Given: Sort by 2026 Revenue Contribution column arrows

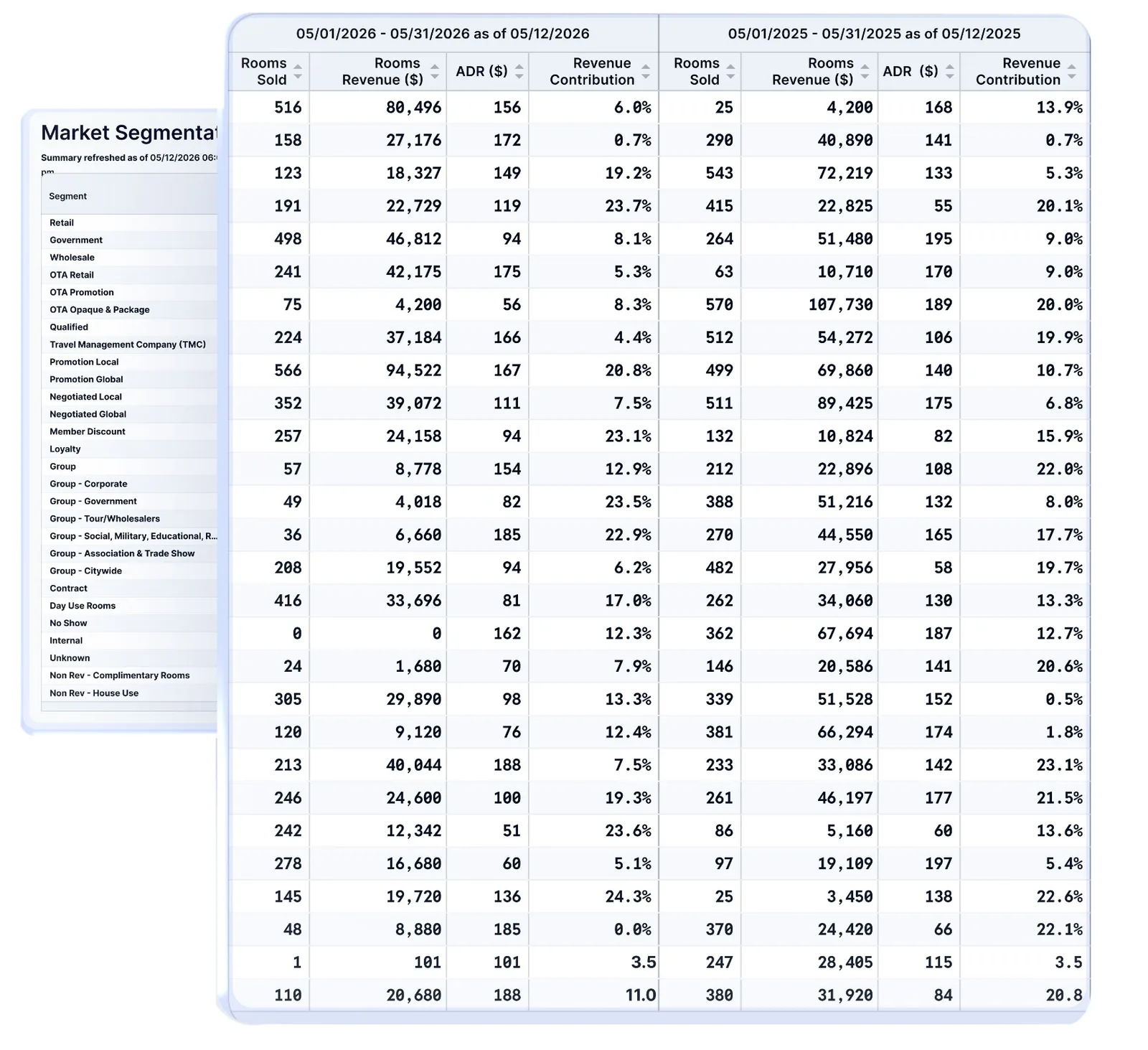Looking at the screenshot, I should (x=646, y=72).
